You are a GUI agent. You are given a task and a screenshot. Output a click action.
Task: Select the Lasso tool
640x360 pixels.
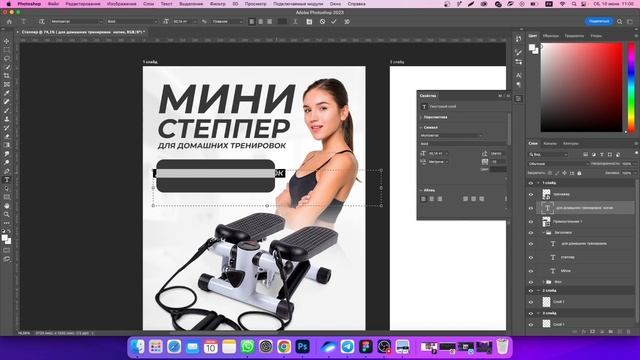coord(7,58)
